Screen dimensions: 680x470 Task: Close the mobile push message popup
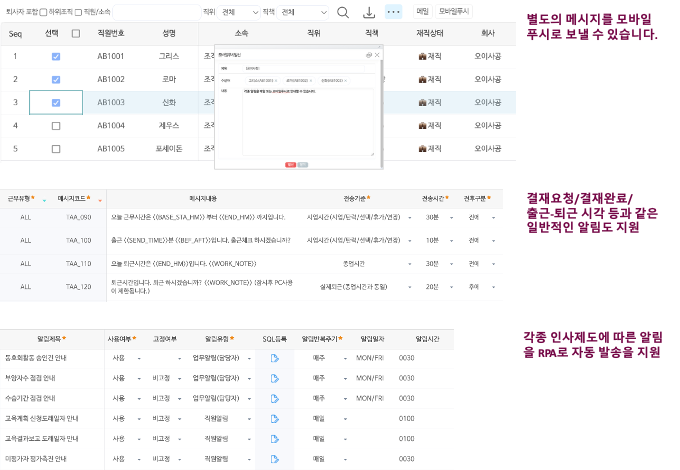[x=377, y=55]
